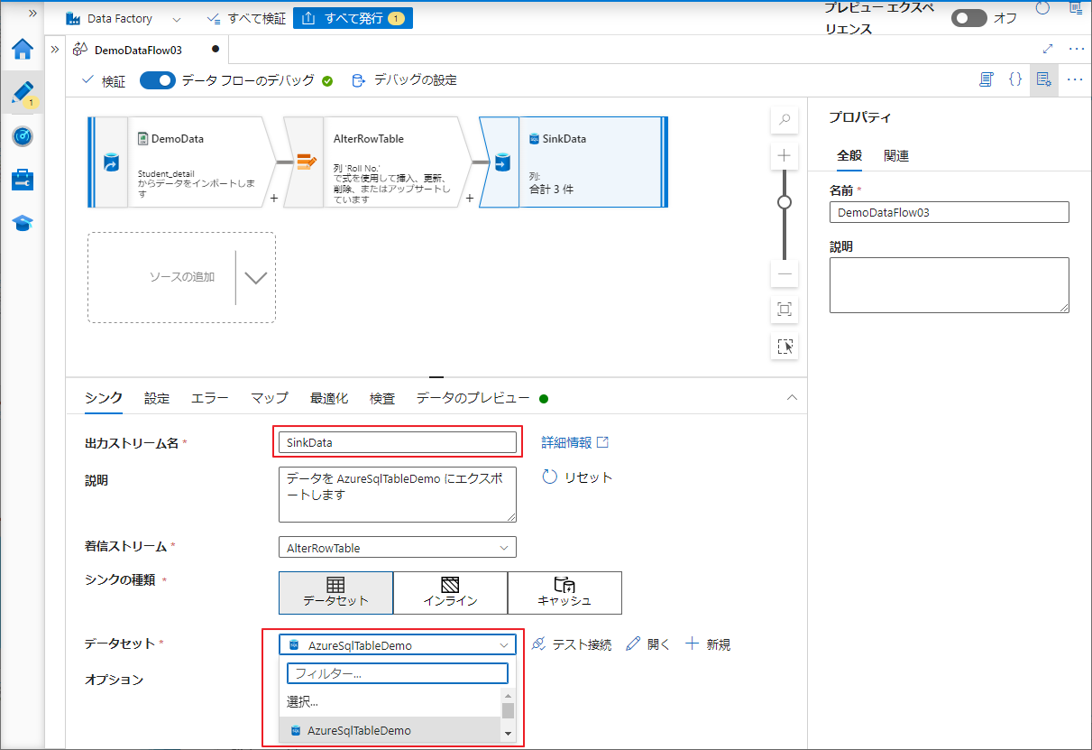Click the リセット button
Image resolution: width=1092 pixels, height=750 pixels.
(x=577, y=477)
